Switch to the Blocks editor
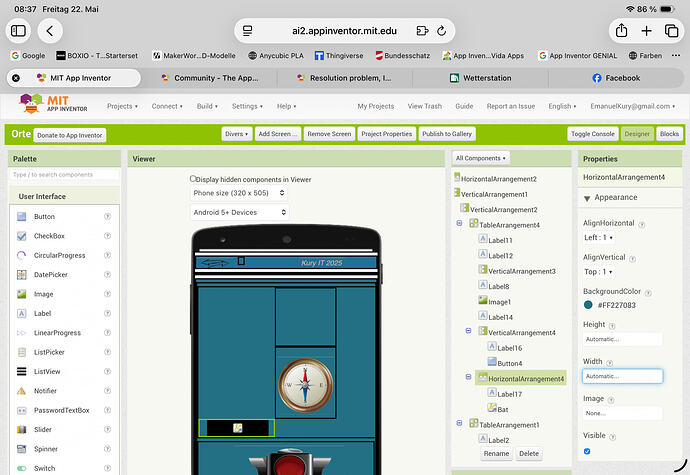The height and width of the screenshot is (475, 690). [669, 134]
